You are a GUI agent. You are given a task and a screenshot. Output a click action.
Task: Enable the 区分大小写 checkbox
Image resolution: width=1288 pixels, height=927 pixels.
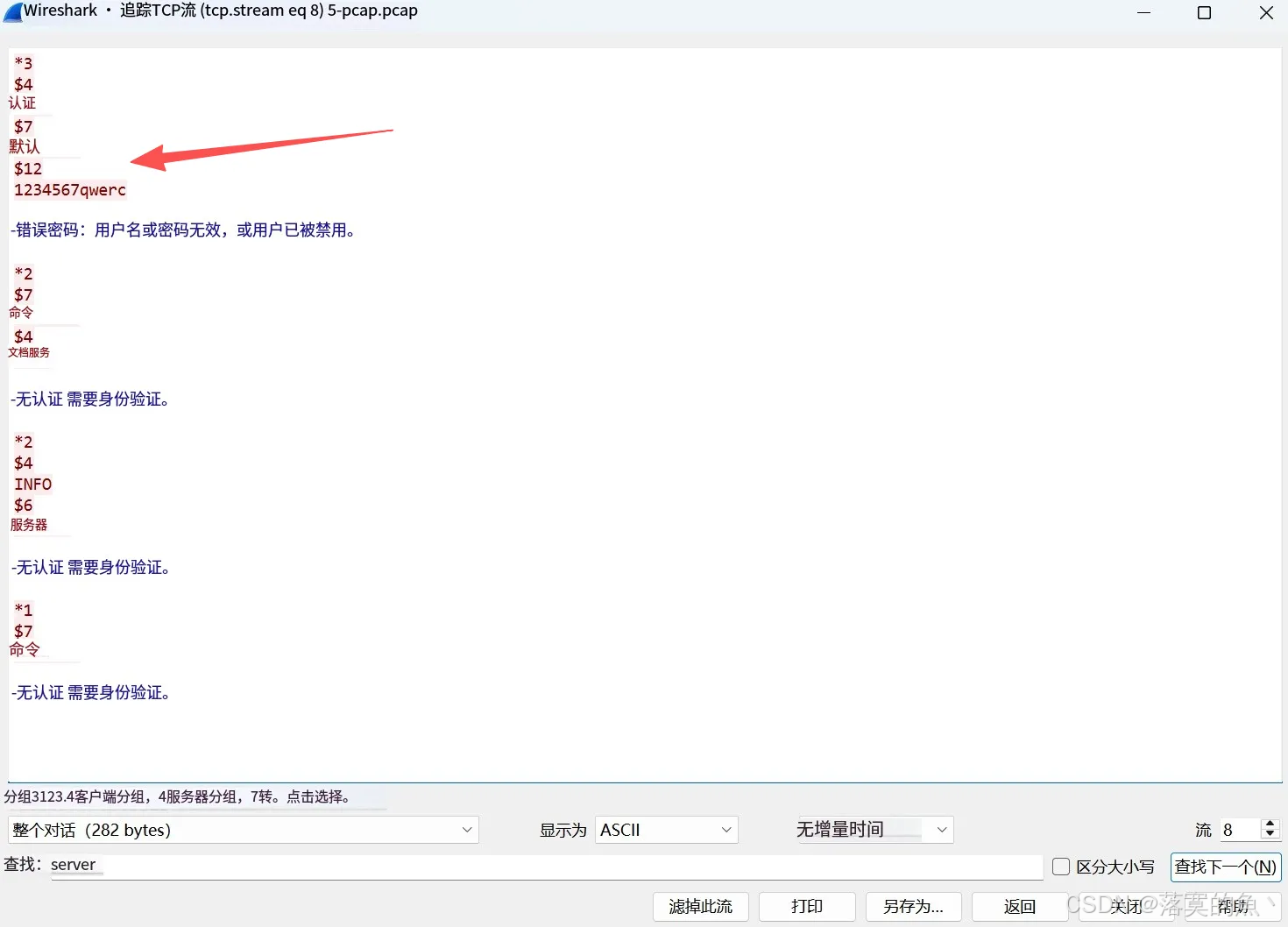tap(1061, 866)
